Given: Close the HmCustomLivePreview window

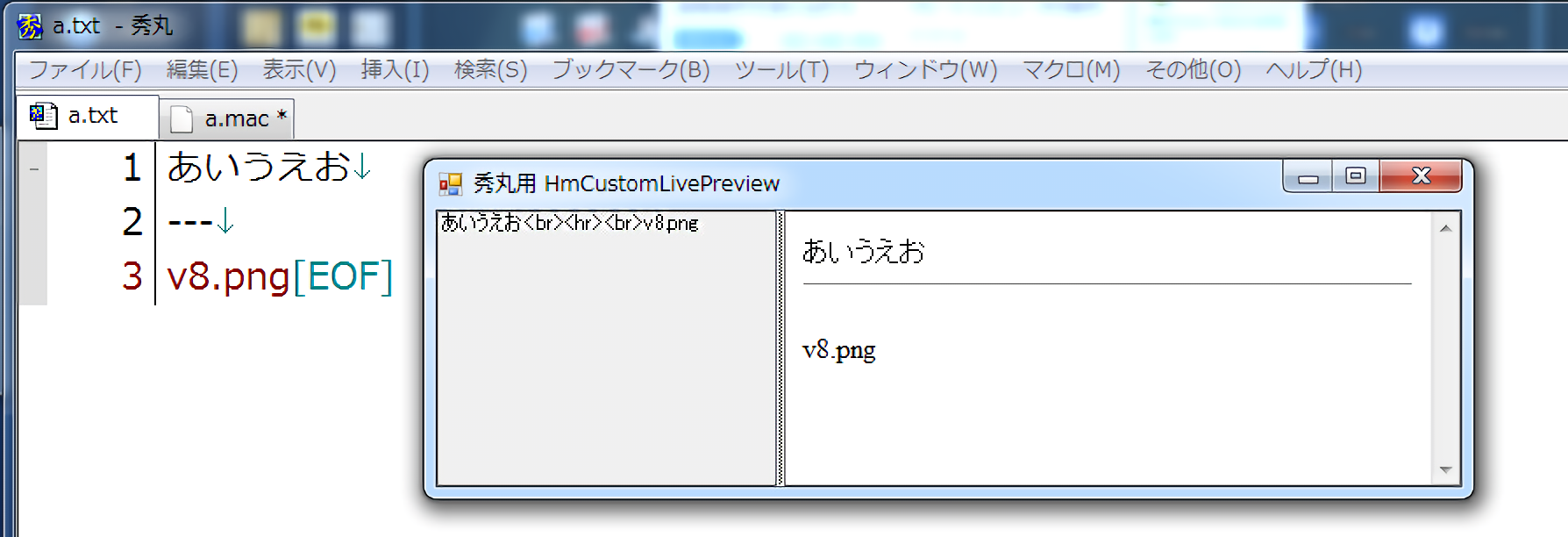Looking at the screenshot, I should [x=1420, y=176].
